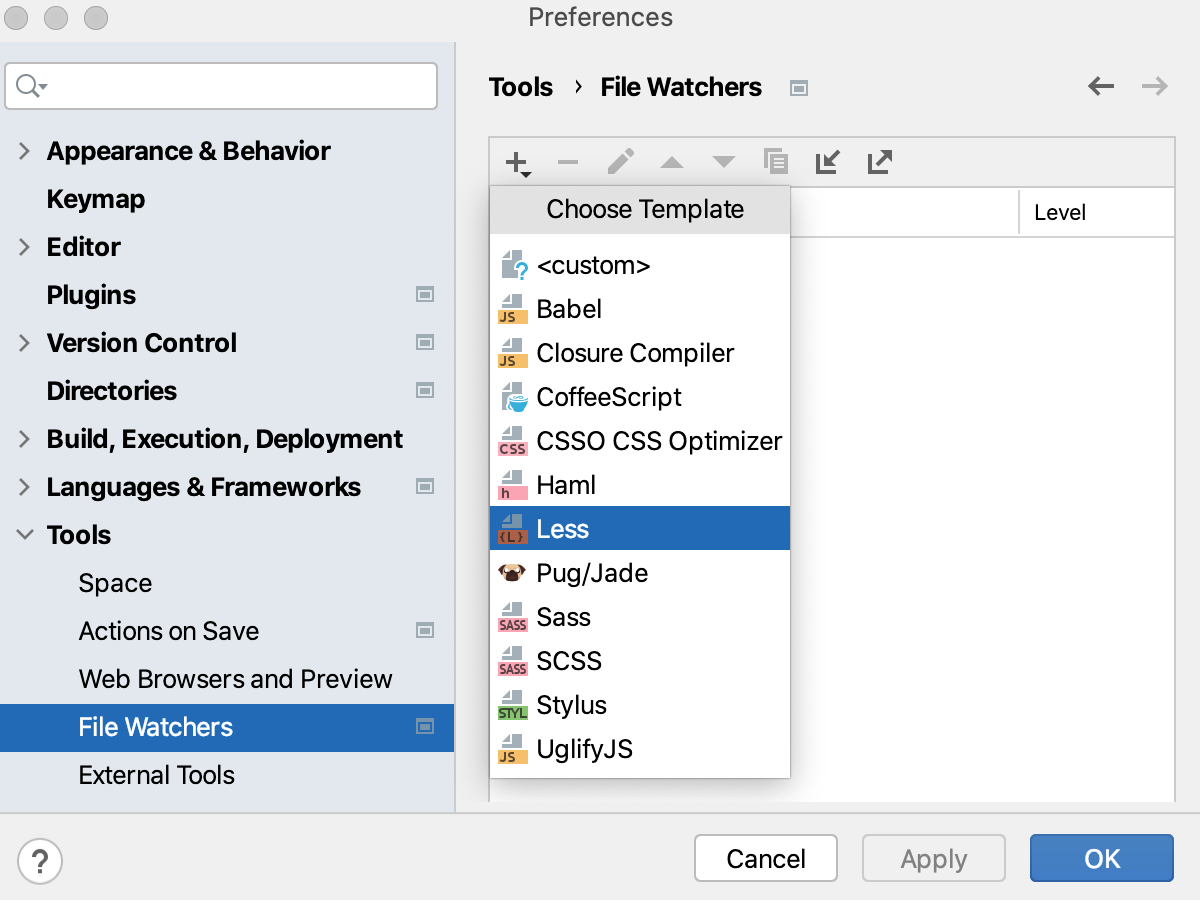Click the Move Up arrow icon
This screenshot has height=900, width=1200.
[x=672, y=161]
